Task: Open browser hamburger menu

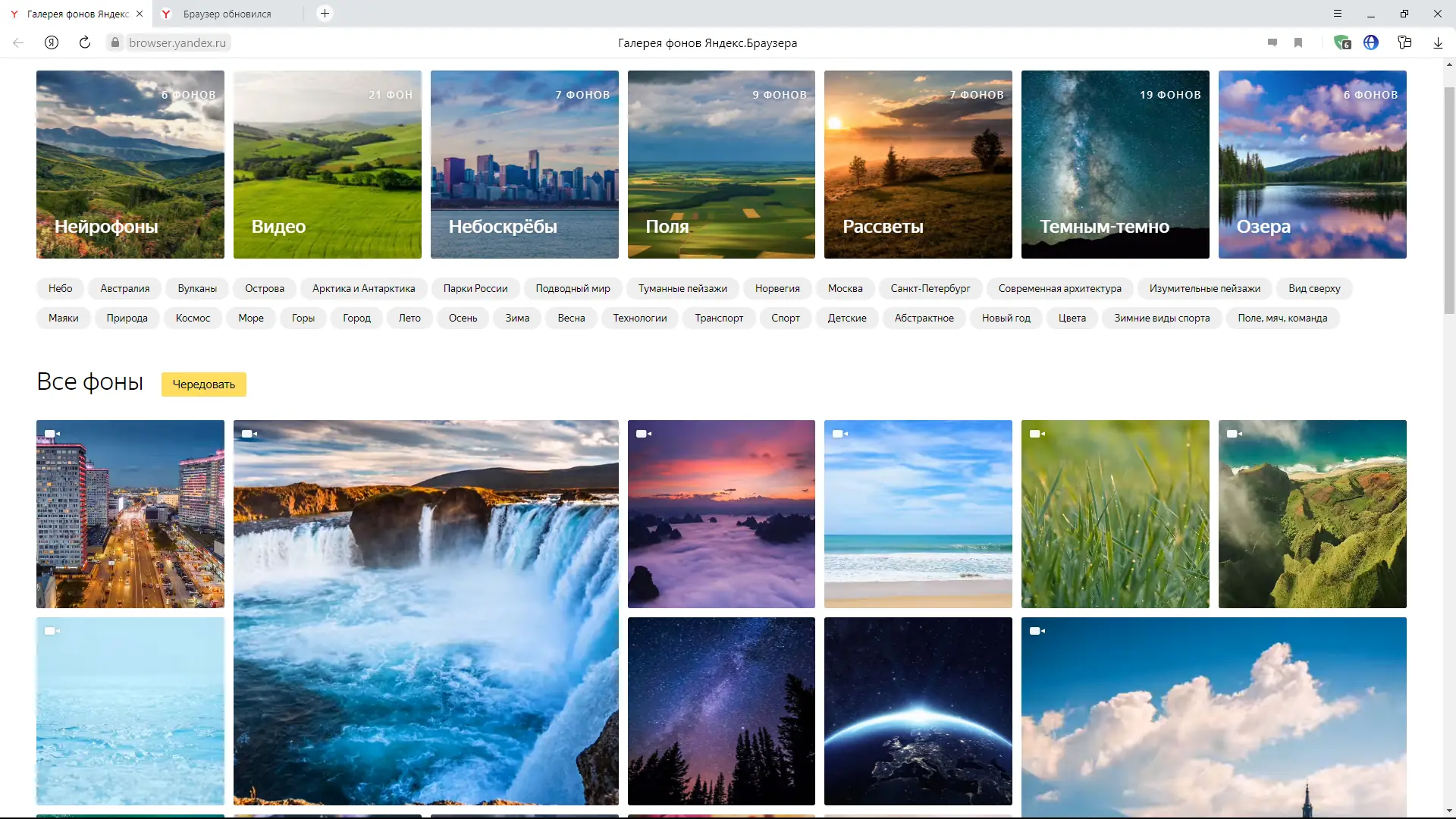Action: 1338,14
